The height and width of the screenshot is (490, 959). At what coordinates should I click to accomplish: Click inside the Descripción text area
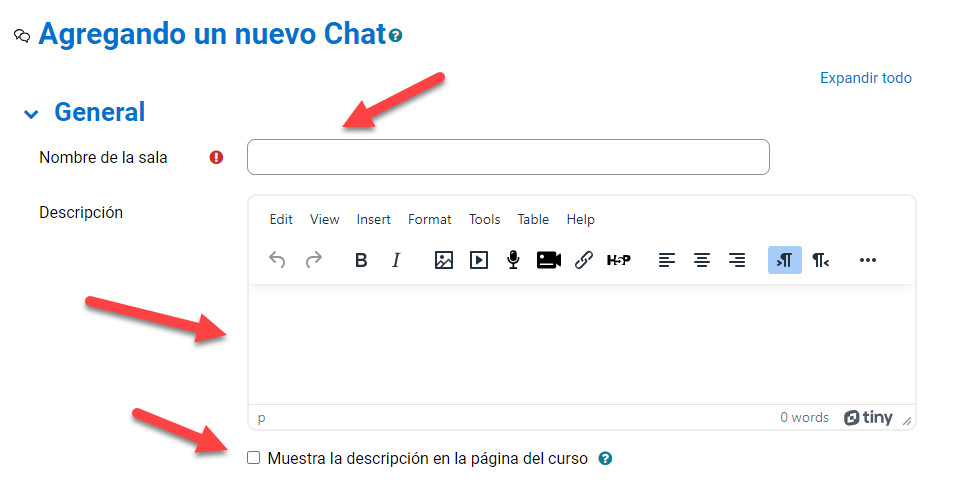(x=582, y=344)
